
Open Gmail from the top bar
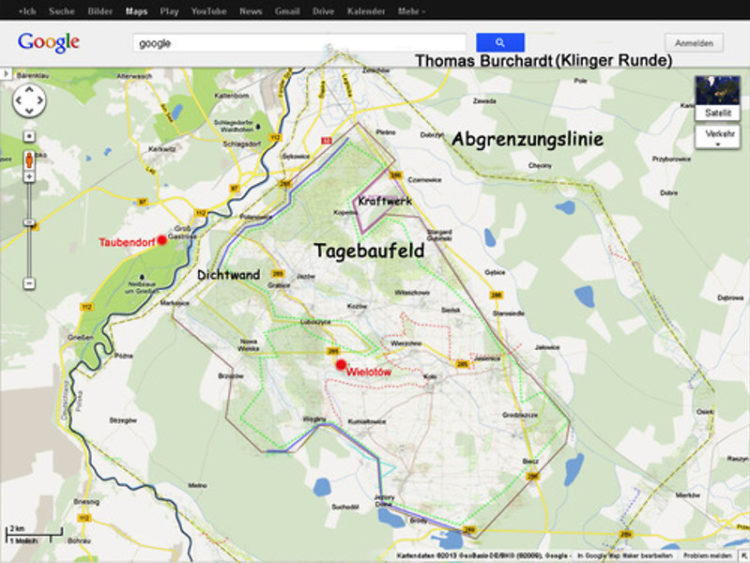[x=288, y=11]
